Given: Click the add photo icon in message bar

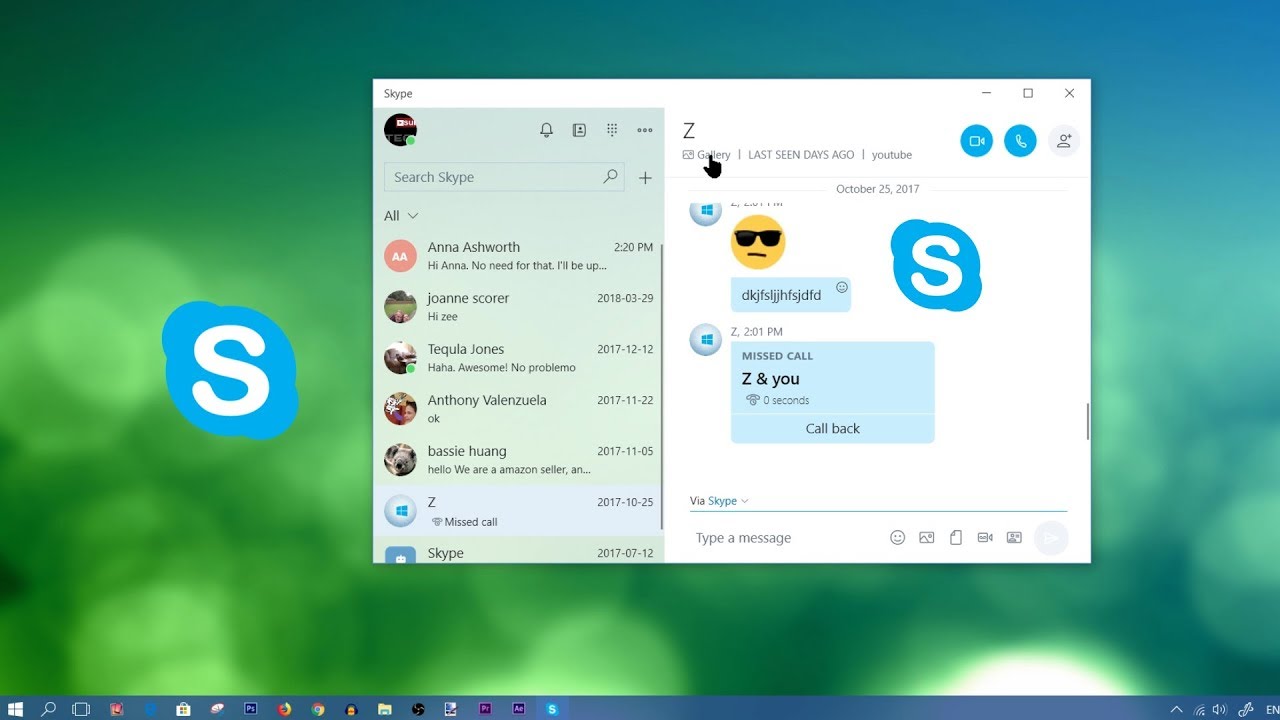Looking at the screenshot, I should pos(927,538).
